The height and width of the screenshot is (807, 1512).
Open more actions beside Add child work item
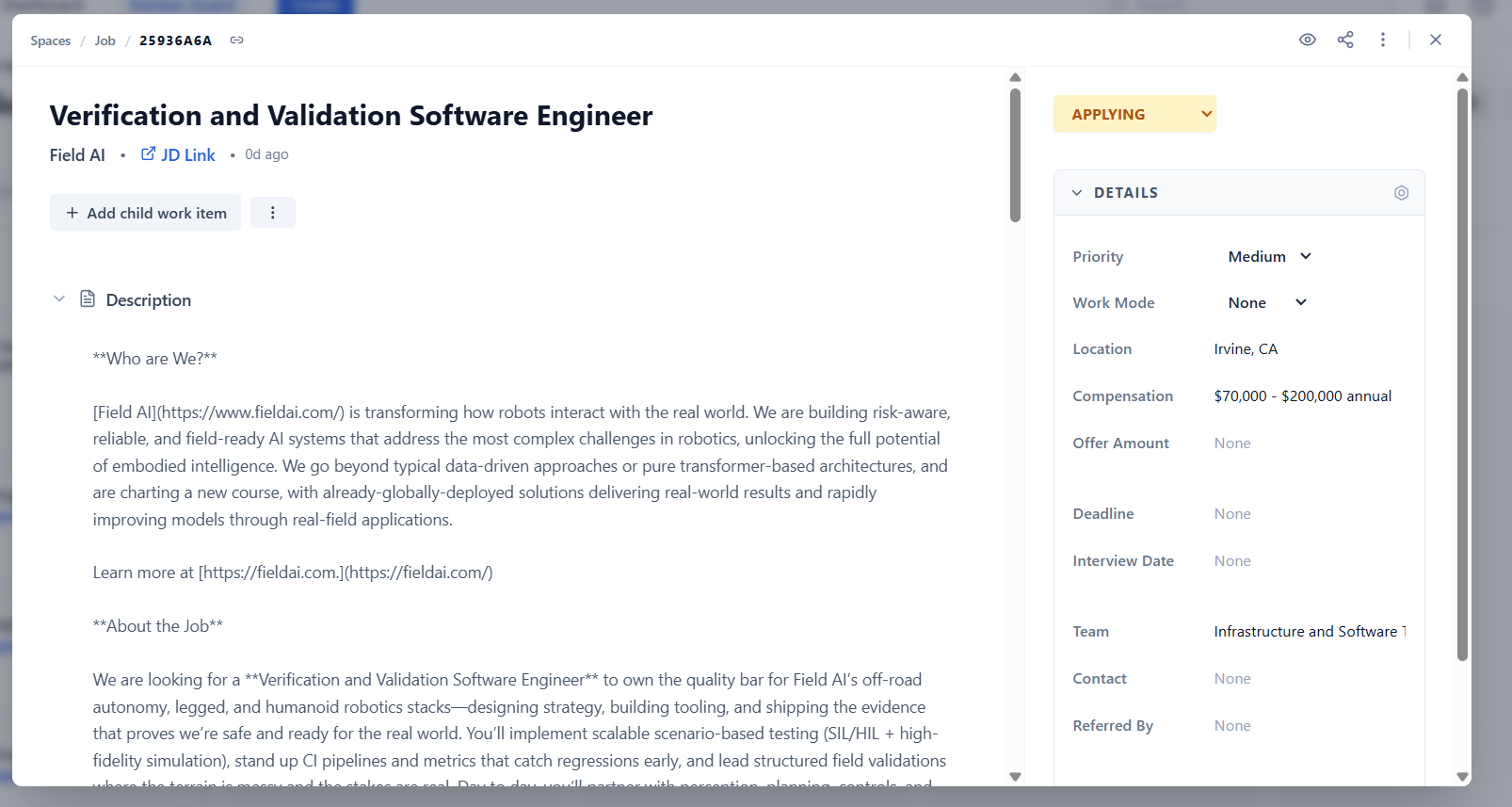tap(273, 213)
